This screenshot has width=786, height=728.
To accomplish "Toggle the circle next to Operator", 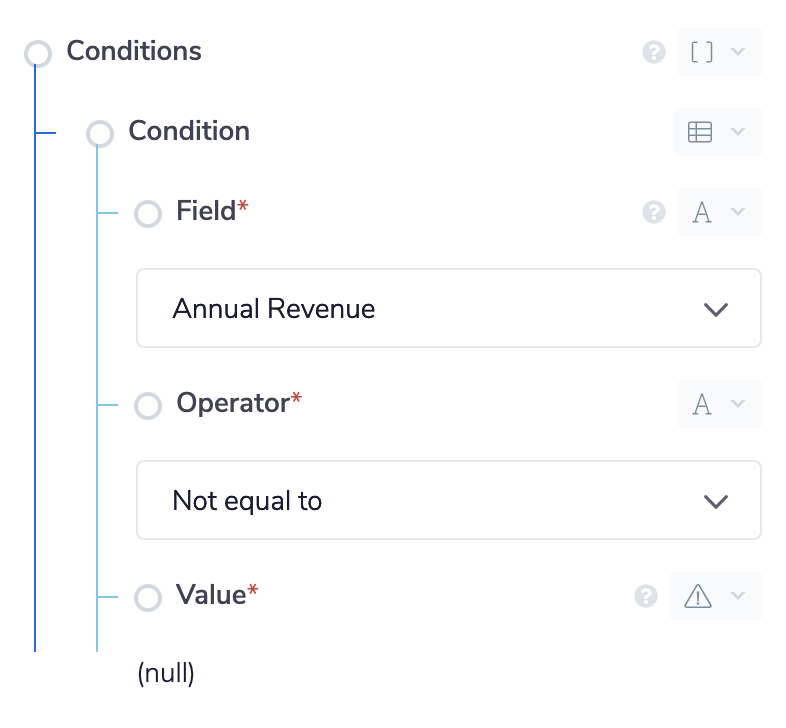I will [x=148, y=406].
